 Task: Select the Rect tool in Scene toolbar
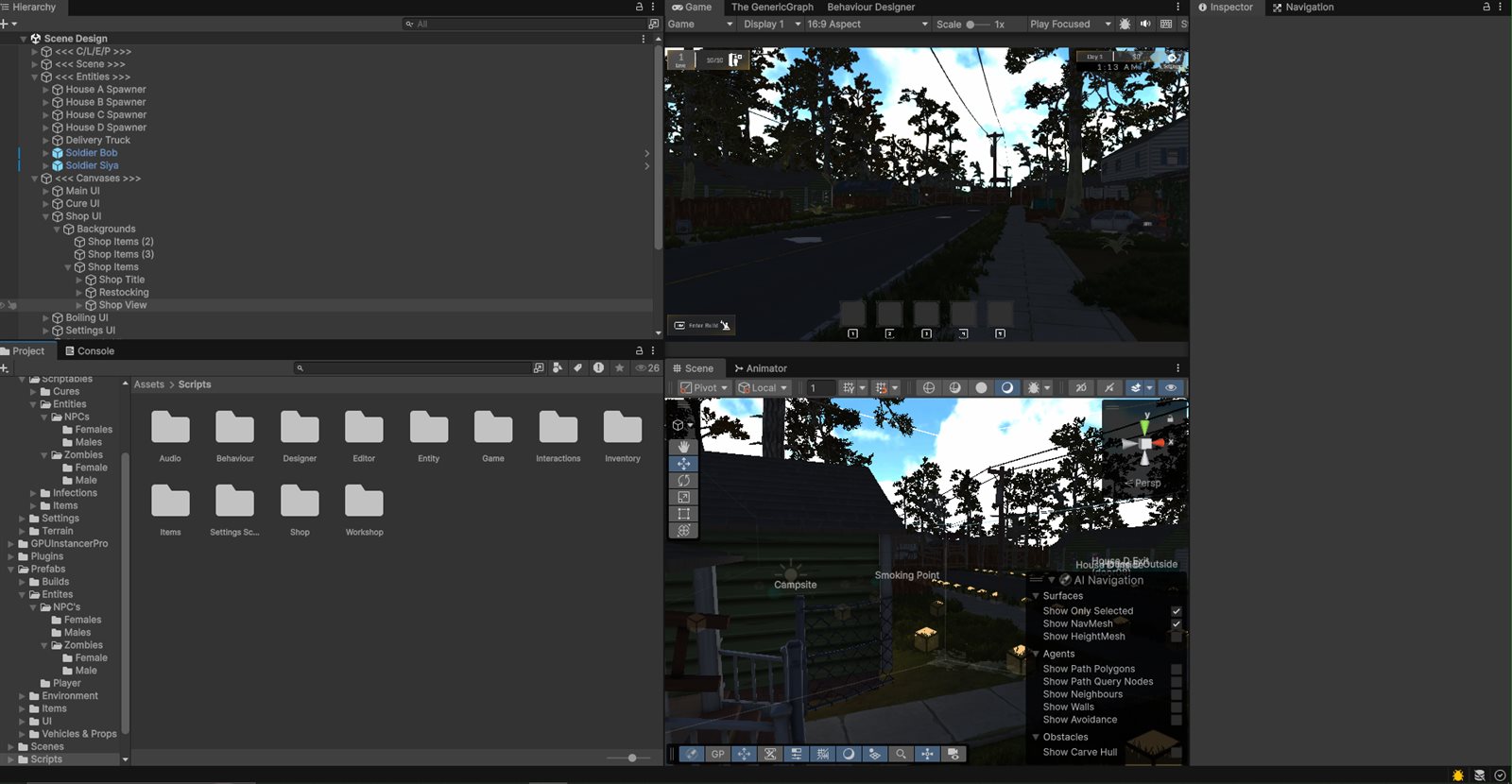click(x=683, y=514)
